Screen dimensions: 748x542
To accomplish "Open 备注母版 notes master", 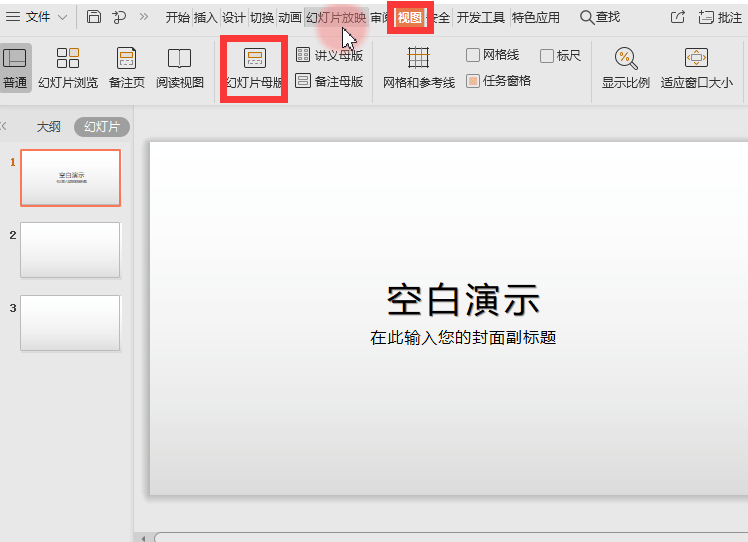I will click(329, 81).
